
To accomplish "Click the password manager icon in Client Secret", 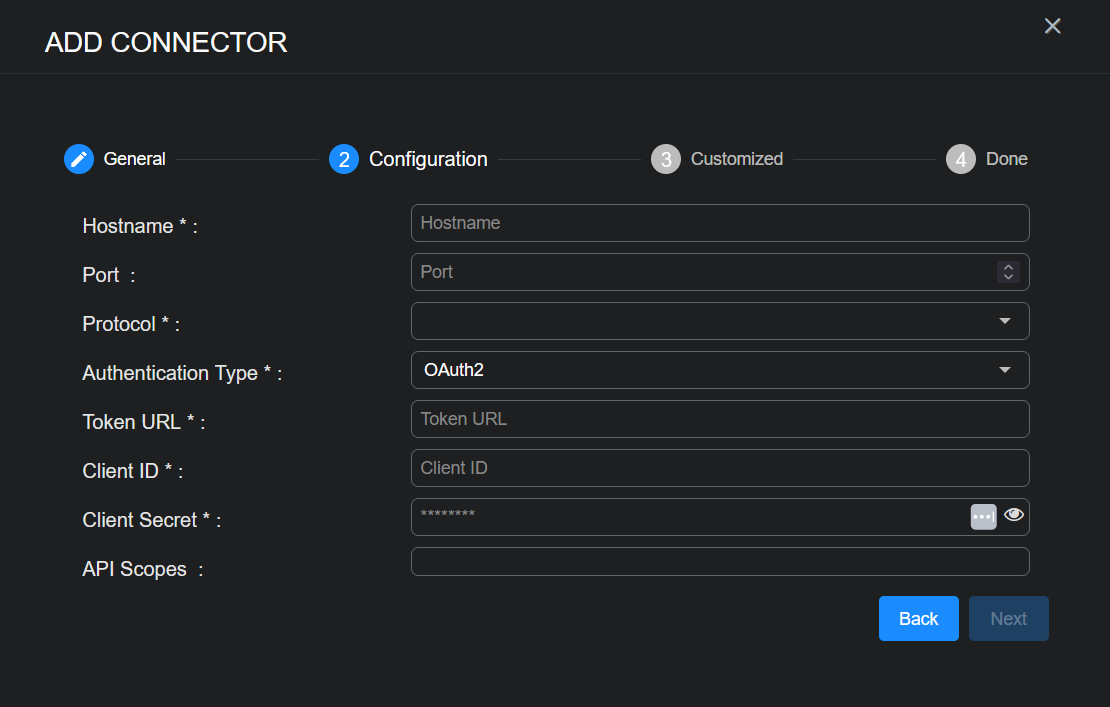I will click(983, 516).
